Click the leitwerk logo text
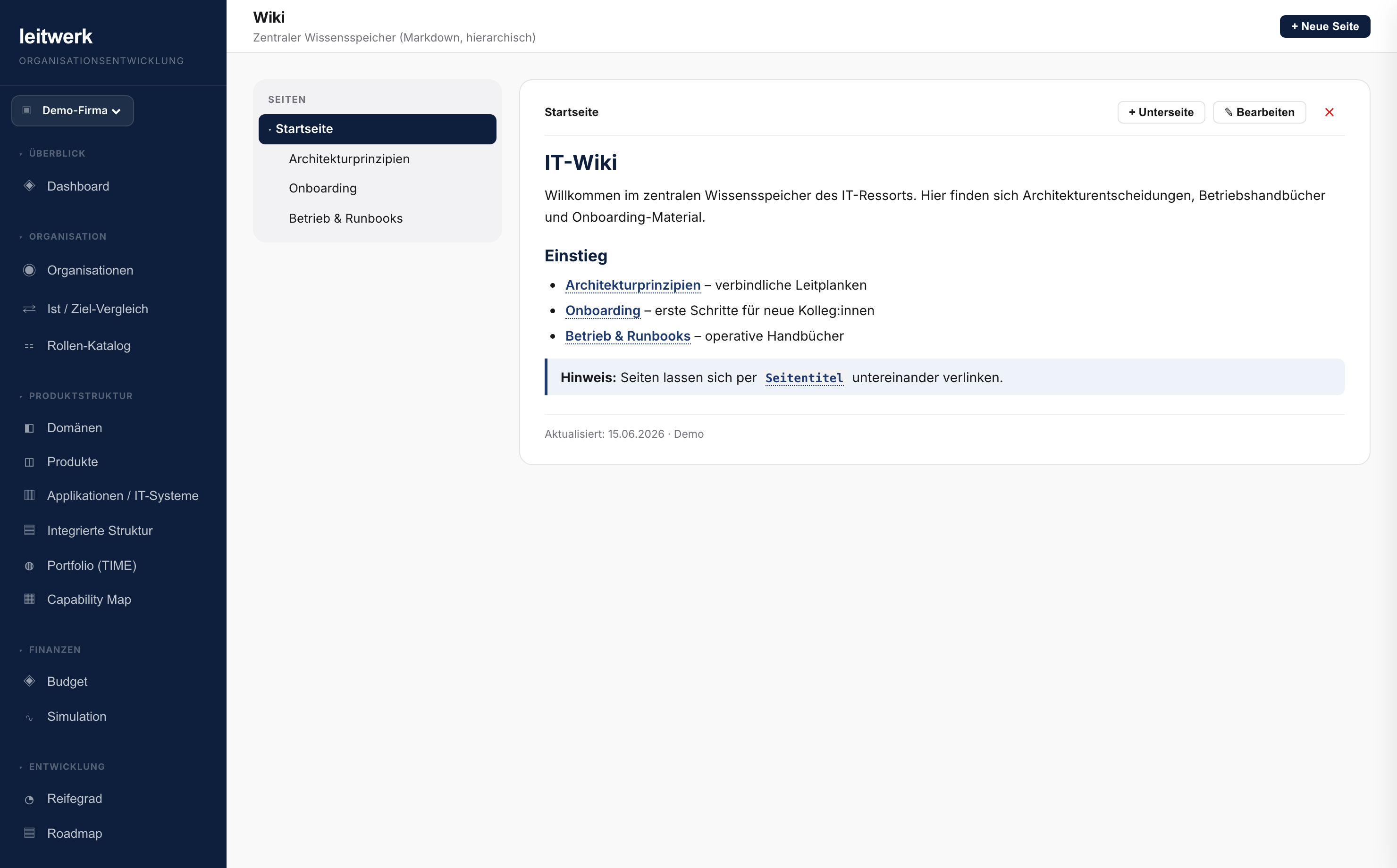Image resolution: width=1397 pixels, height=868 pixels. point(56,37)
